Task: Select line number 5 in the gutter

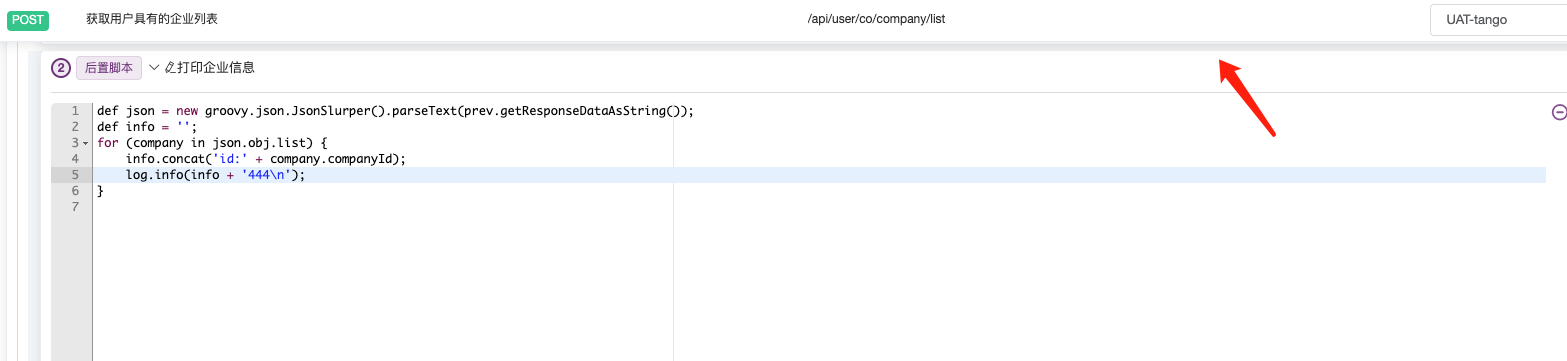Action: pyautogui.click(x=75, y=175)
